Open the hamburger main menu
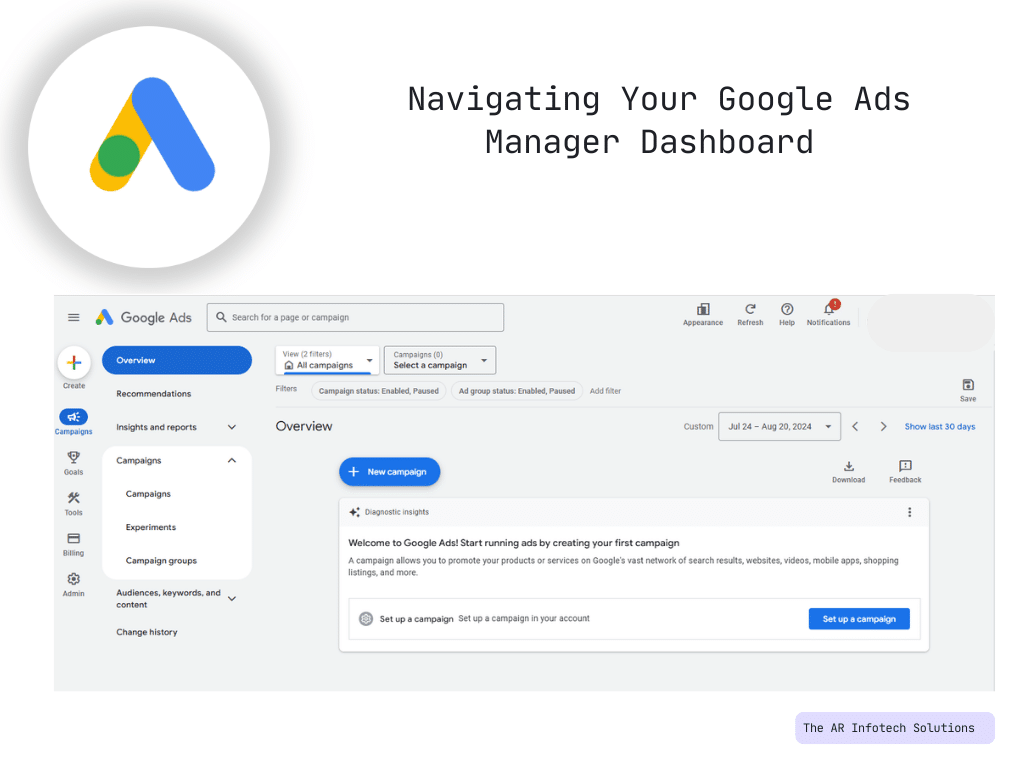The width and height of the screenshot is (1024, 768). pos(74,317)
